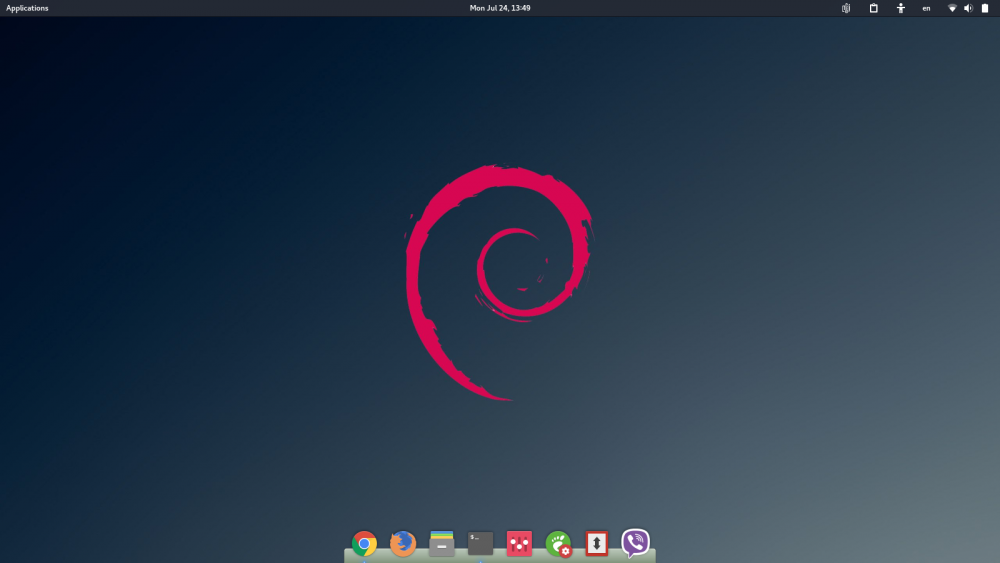
Task: Launch Firefox from the dock
Action: click(403, 544)
